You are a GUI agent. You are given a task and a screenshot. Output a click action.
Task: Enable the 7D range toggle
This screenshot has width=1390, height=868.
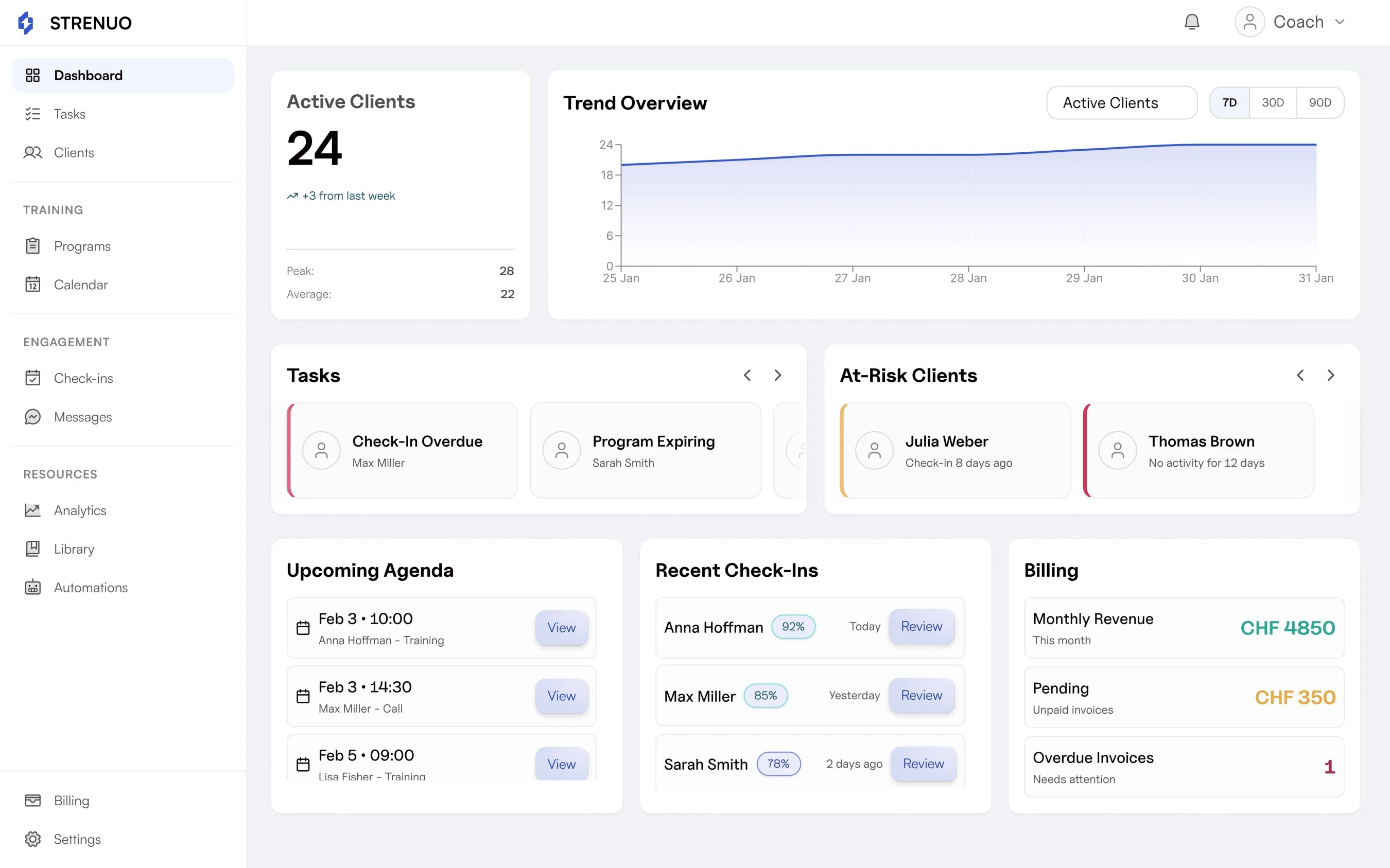point(1230,102)
